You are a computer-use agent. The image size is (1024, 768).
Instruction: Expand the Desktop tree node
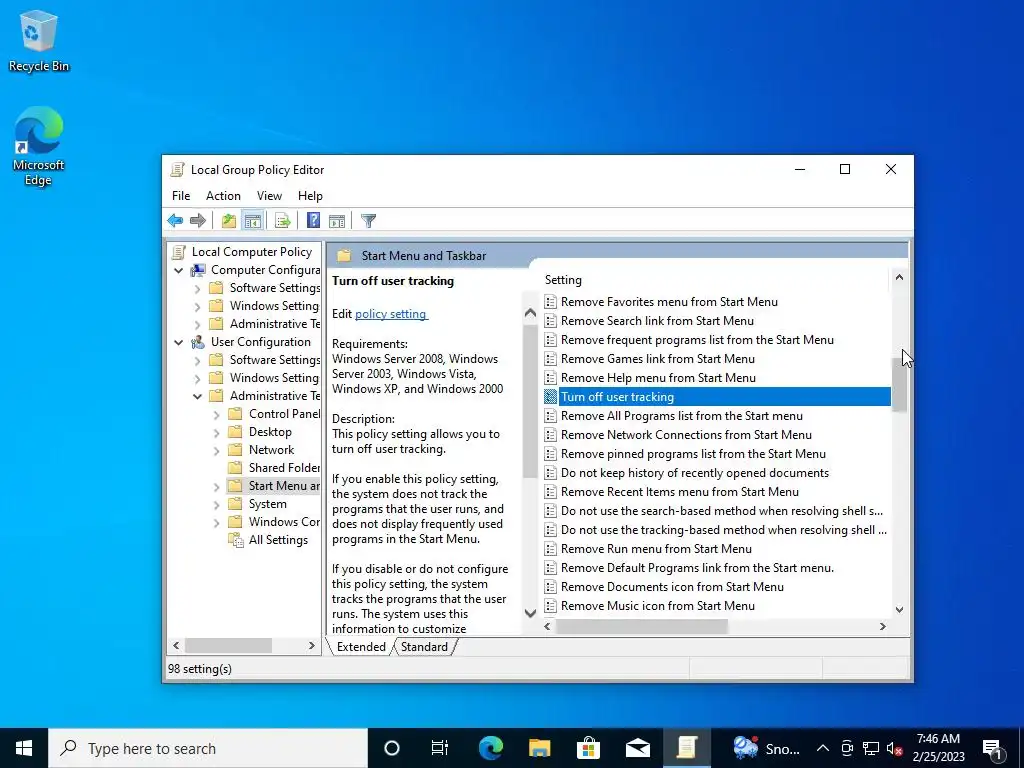216,432
